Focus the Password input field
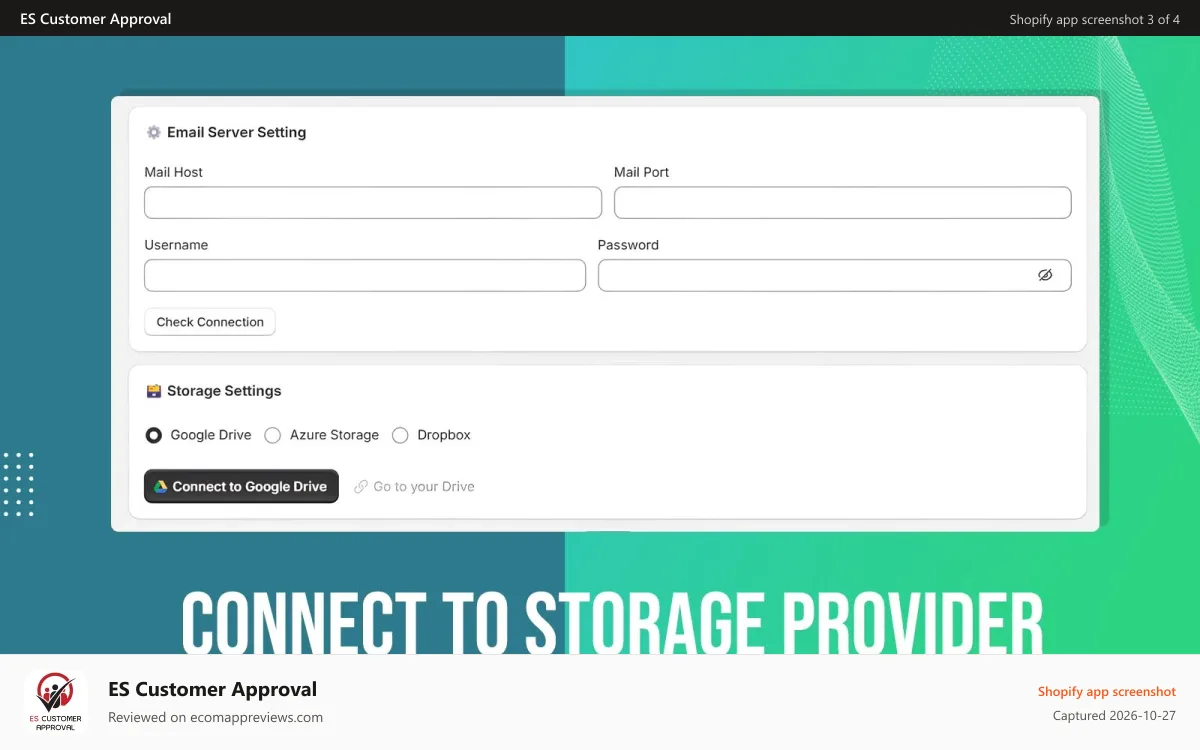This screenshot has width=1200, height=750. pos(835,275)
